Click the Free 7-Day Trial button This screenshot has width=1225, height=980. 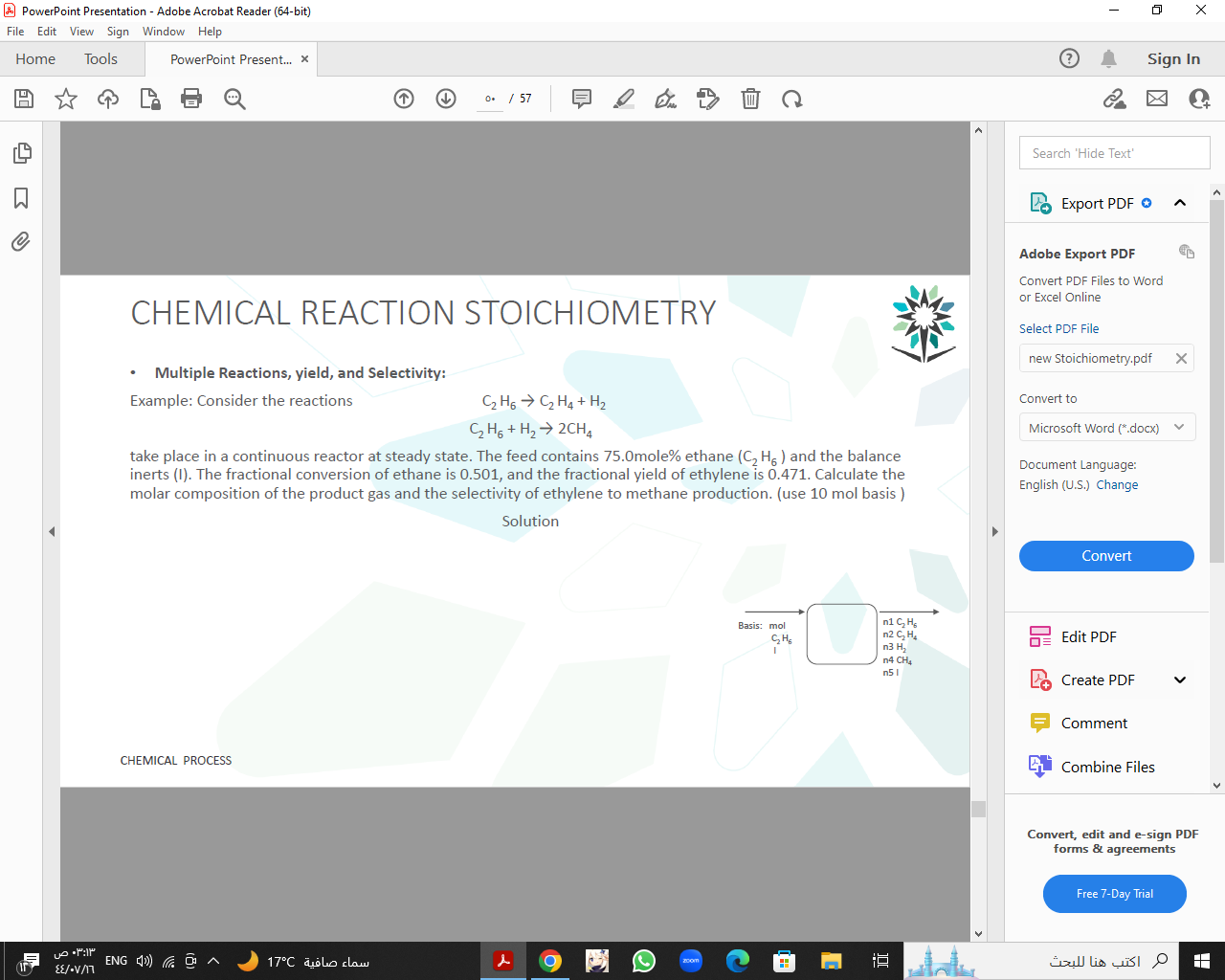(x=1114, y=893)
